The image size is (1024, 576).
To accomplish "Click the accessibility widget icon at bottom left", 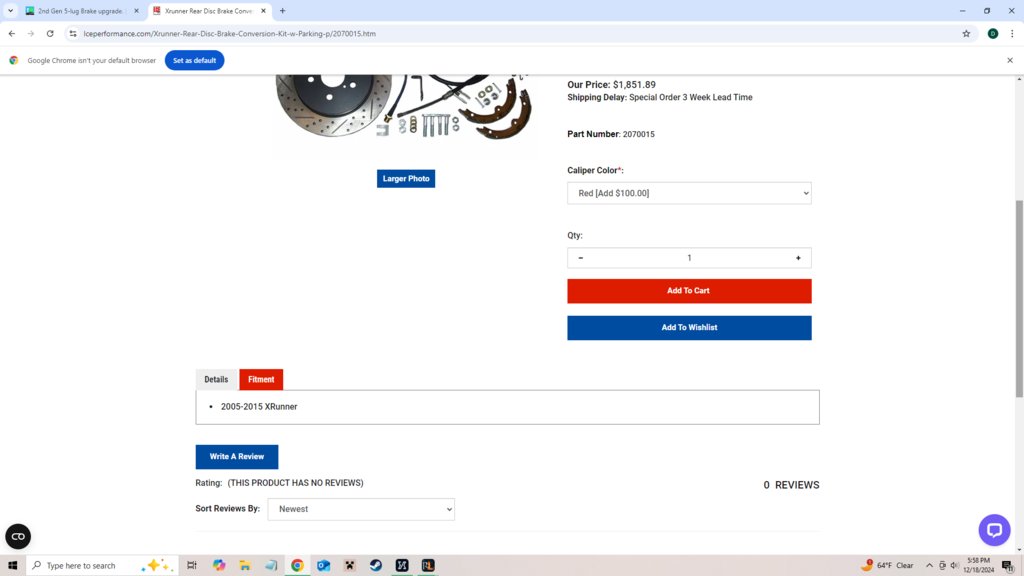I will coord(18,536).
